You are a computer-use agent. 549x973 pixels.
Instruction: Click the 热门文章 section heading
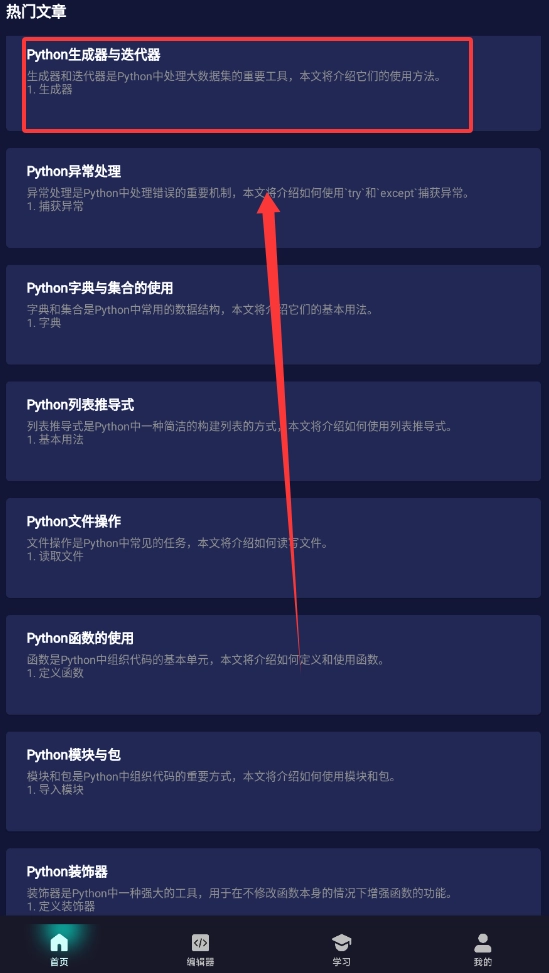click(36, 12)
